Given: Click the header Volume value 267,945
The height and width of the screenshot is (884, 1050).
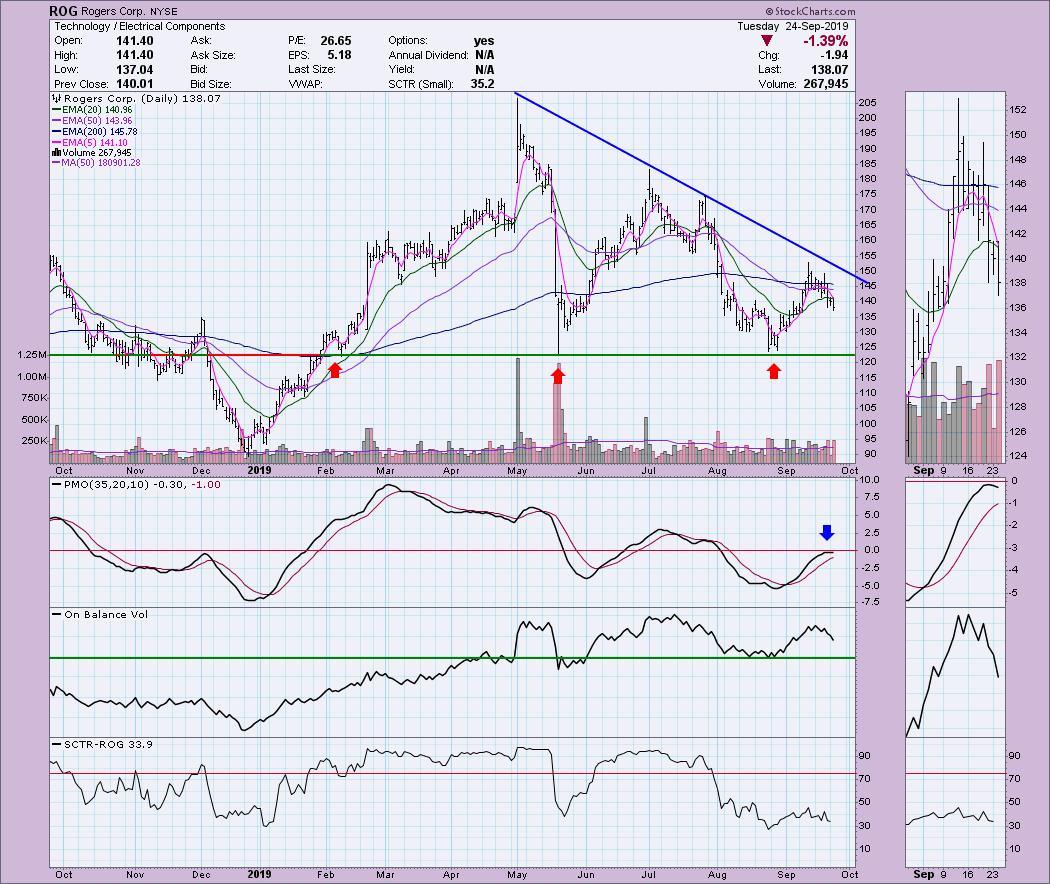Looking at the screenshot, I should [825, 84].
